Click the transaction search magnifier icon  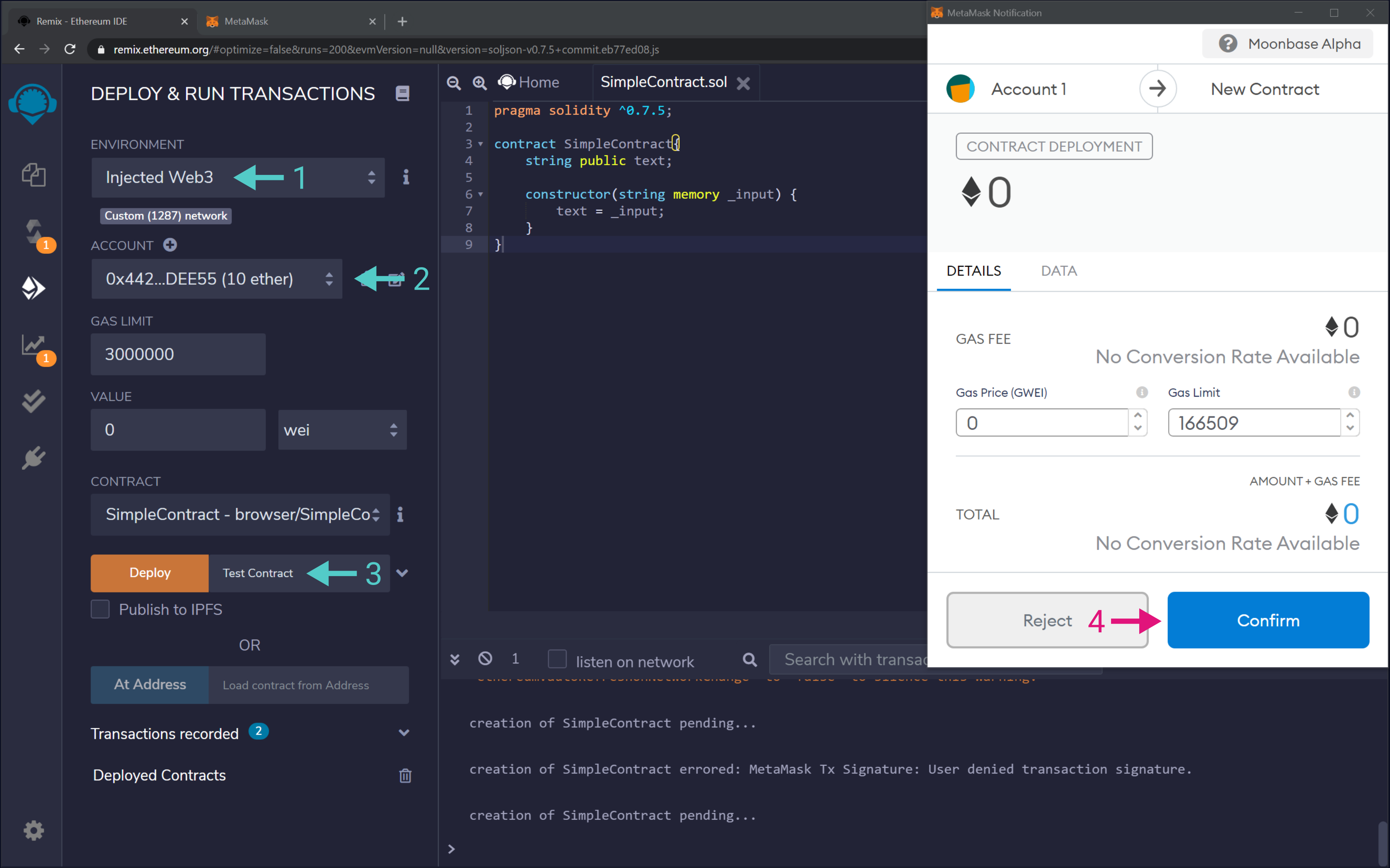[x=750, y=660]
